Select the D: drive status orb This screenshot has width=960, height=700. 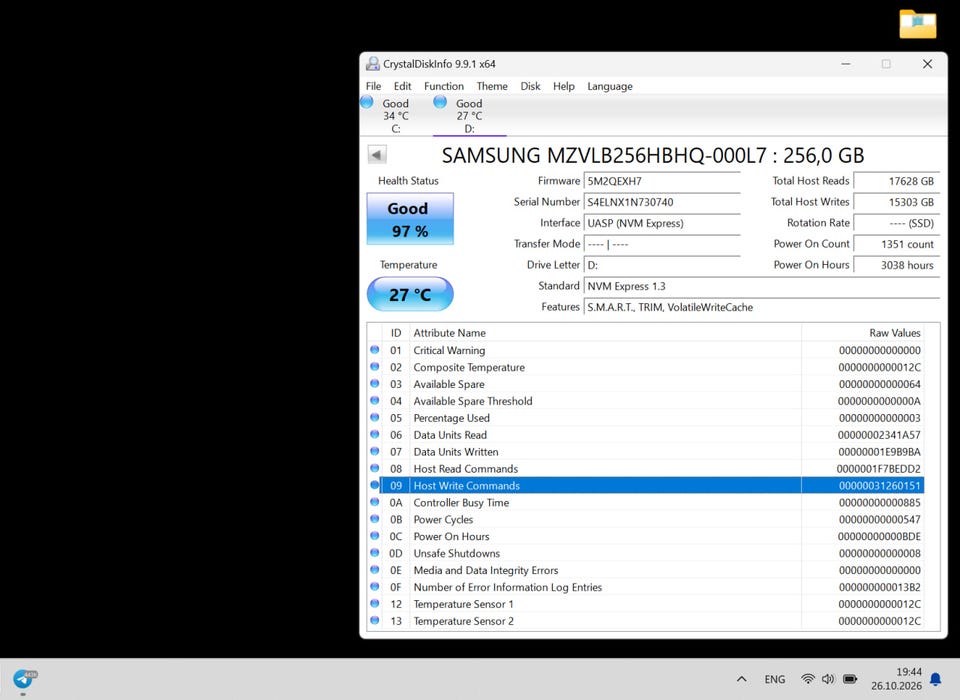click(440, 102)
